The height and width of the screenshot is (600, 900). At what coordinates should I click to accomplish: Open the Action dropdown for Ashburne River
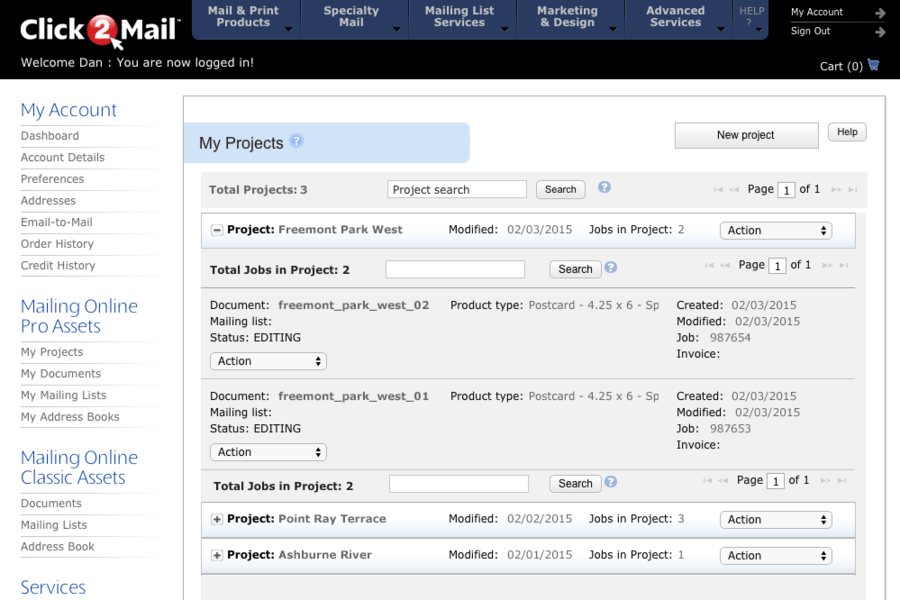coord(775,555)
